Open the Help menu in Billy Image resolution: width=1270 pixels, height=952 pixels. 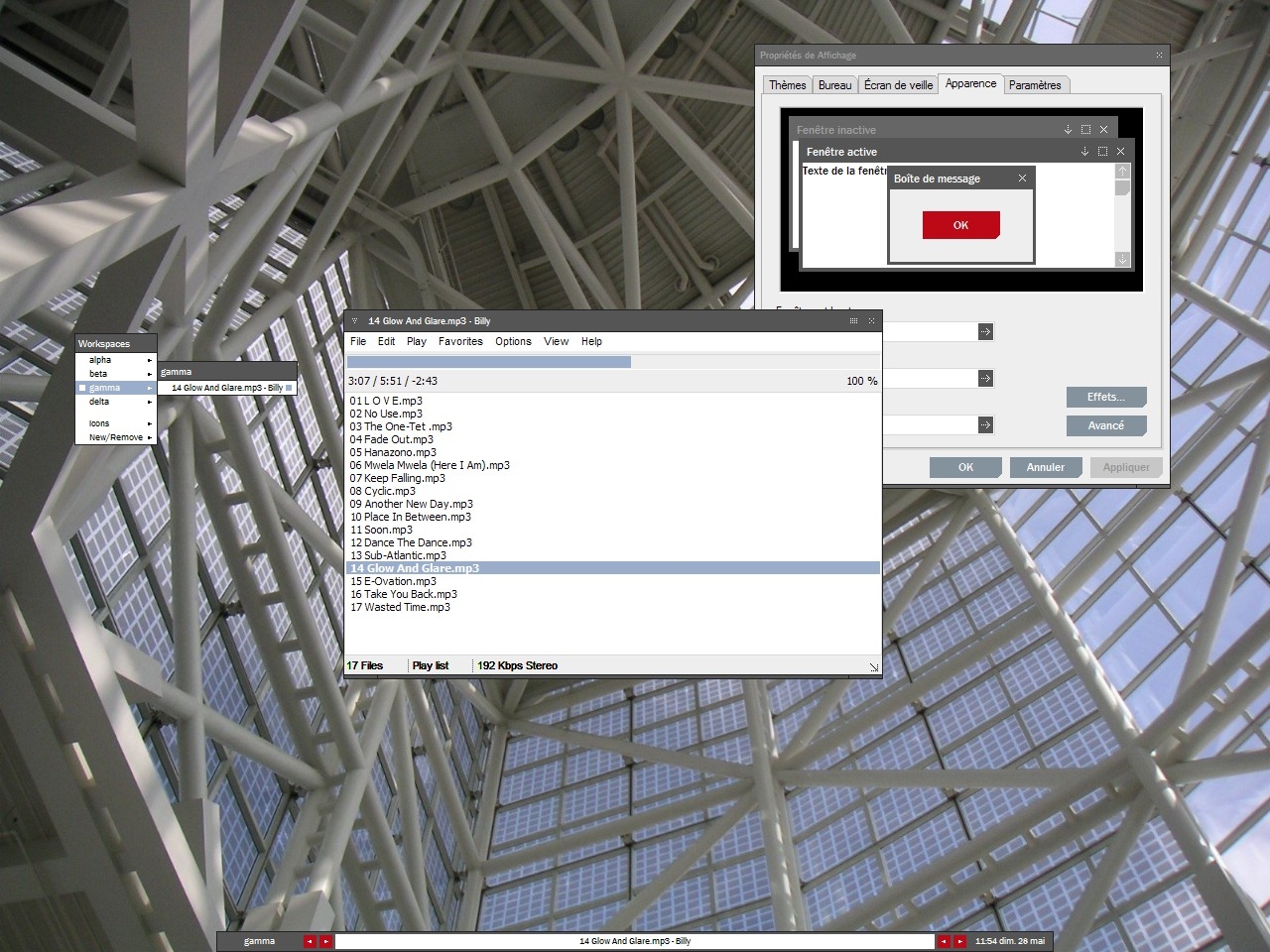click(591, 341)
